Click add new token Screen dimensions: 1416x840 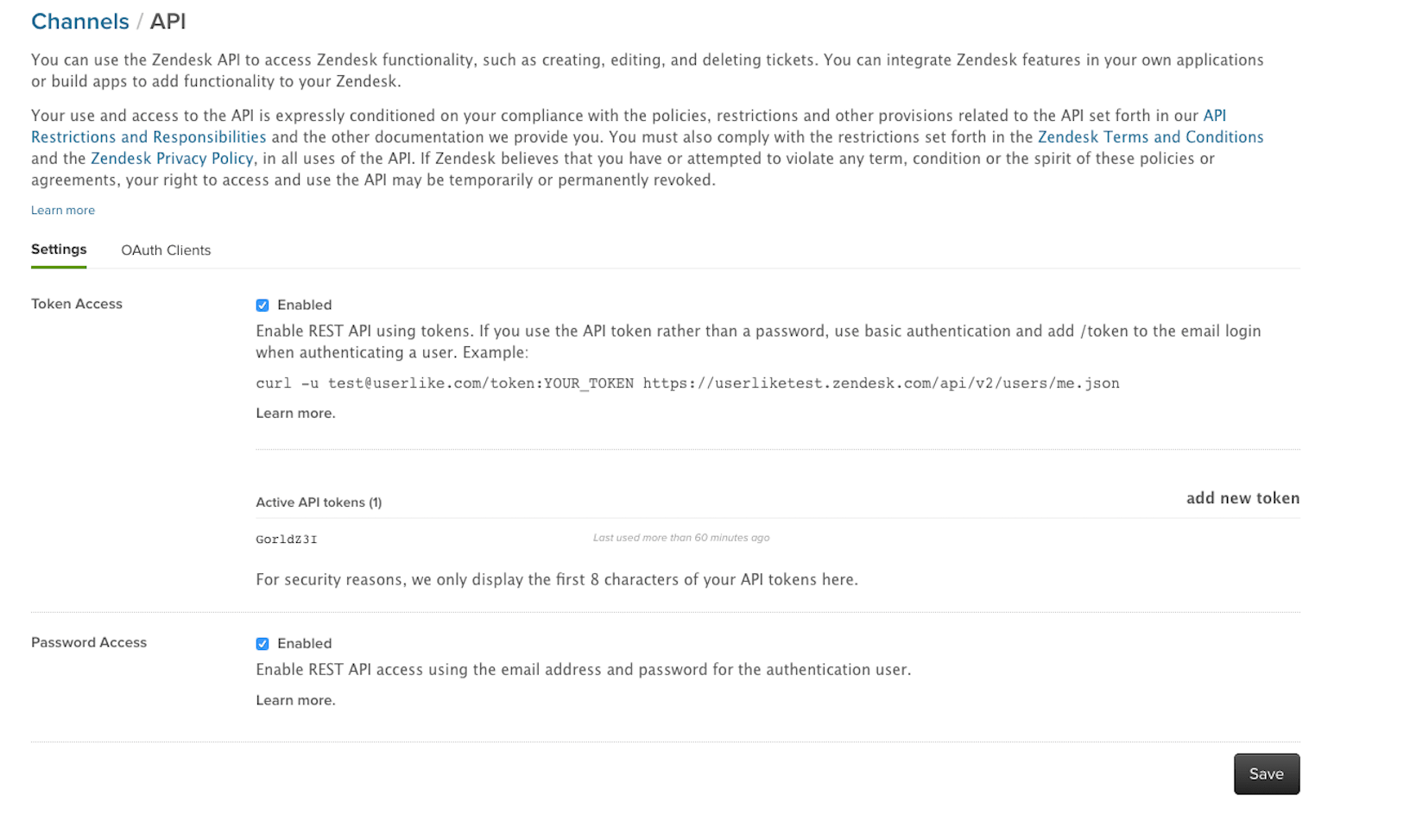pyautogui.click(x=1242, y=498)
